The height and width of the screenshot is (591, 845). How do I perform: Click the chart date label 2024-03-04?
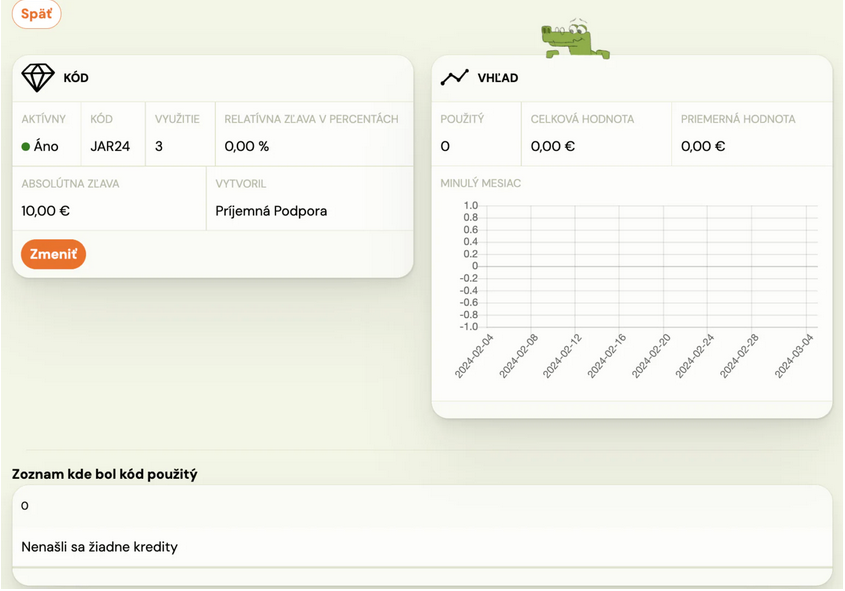click(x=793, y=356)
